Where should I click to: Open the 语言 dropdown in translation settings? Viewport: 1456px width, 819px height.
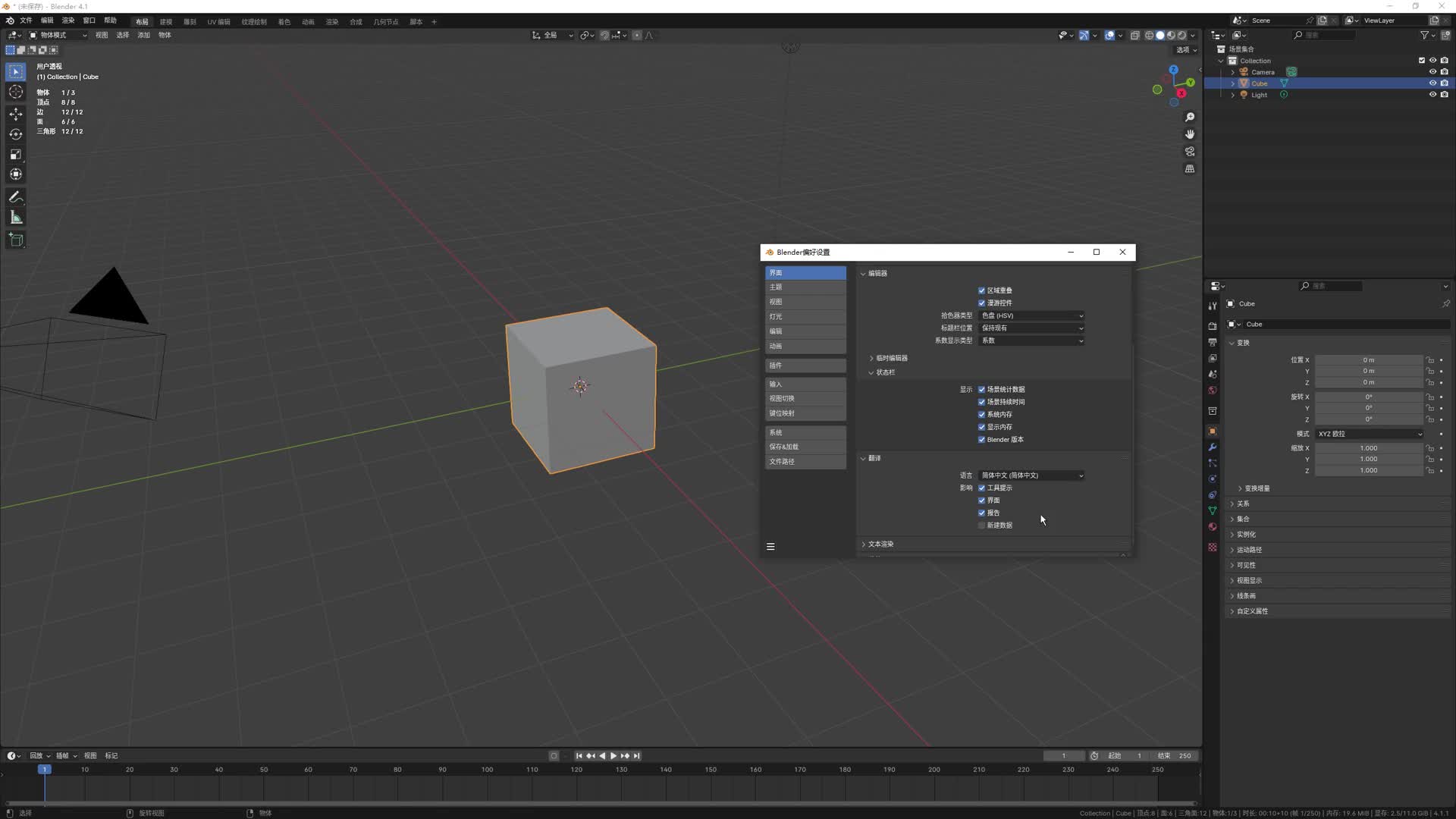[1031, 475]
